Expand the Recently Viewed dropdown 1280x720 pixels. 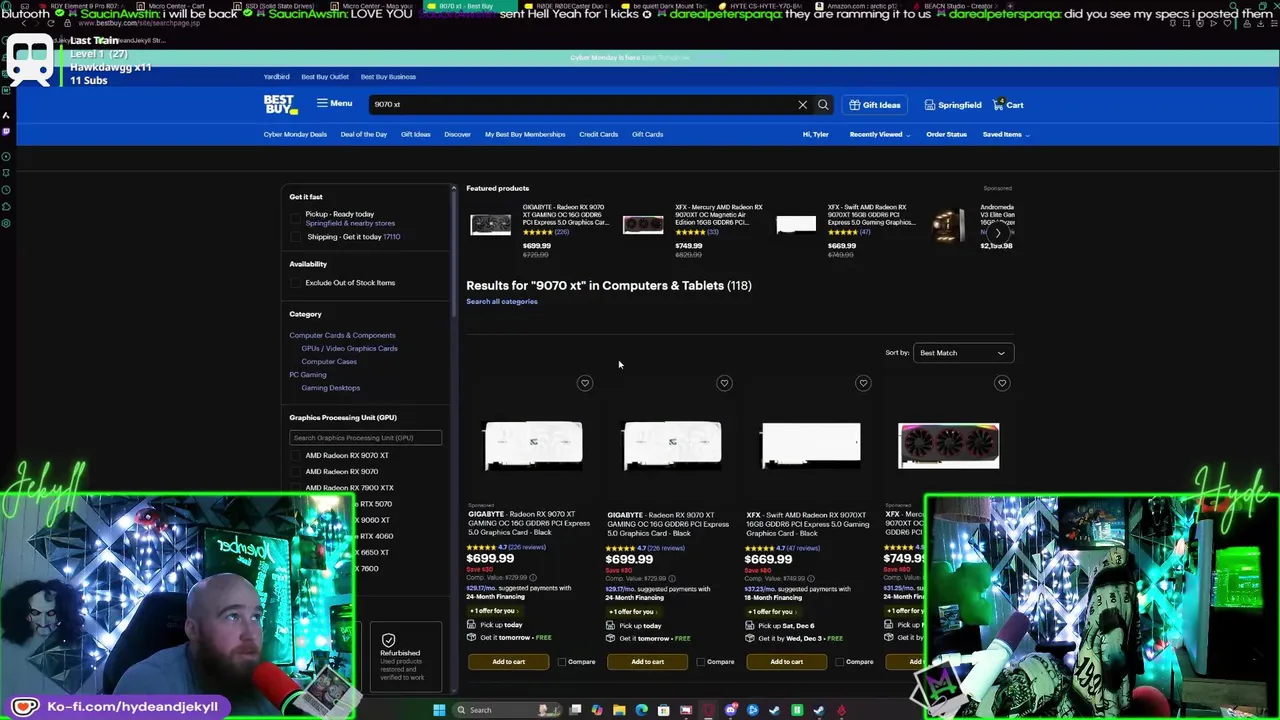tap(879, 134)
